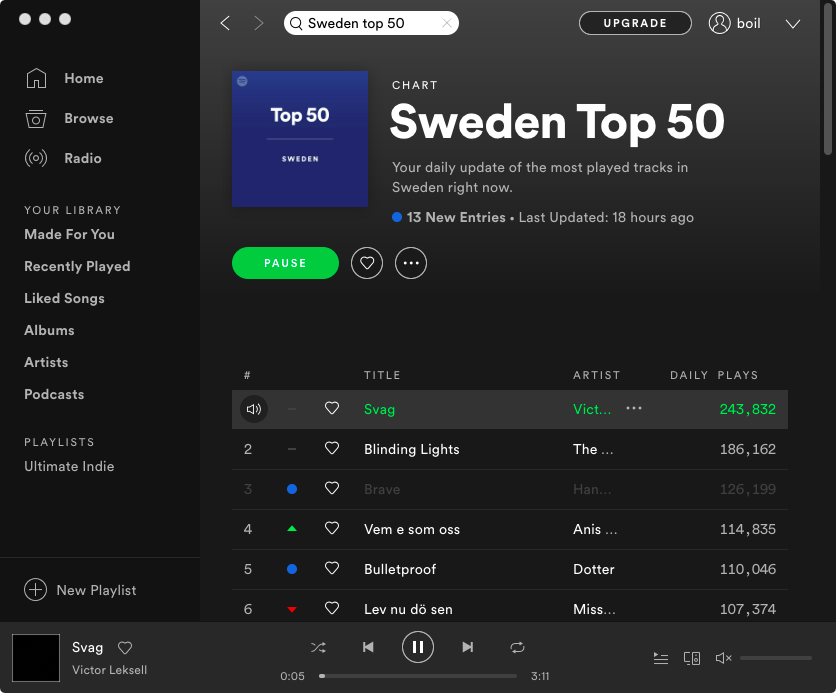This screenshot has height=693, width=836.
Task: Click the song progress bar
Action: tap(417, 676)
